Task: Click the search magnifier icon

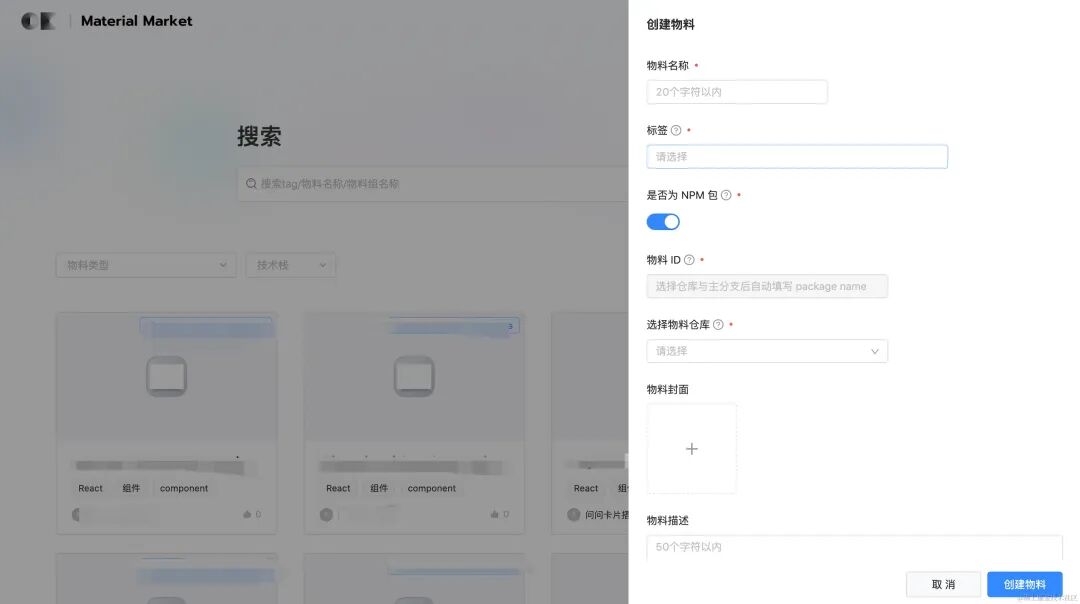Action: click(251, 184)
